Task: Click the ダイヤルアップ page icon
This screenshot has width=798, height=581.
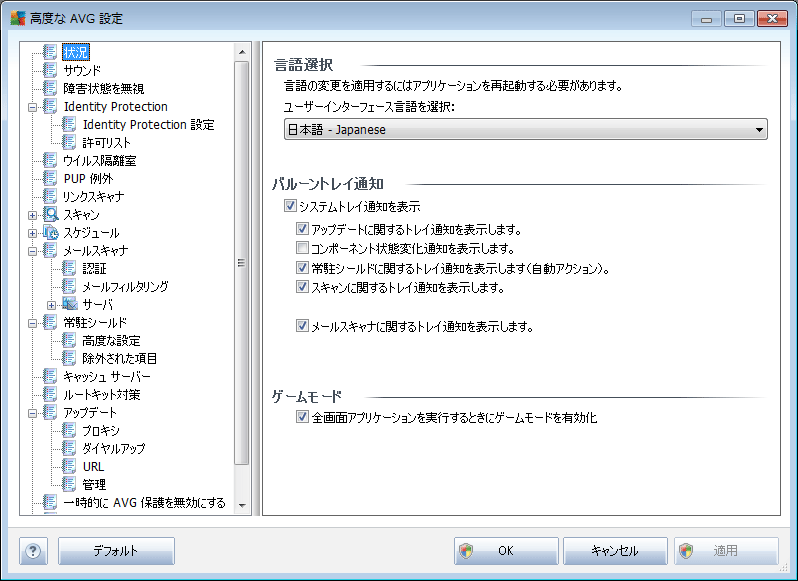Action: (69, 448)
